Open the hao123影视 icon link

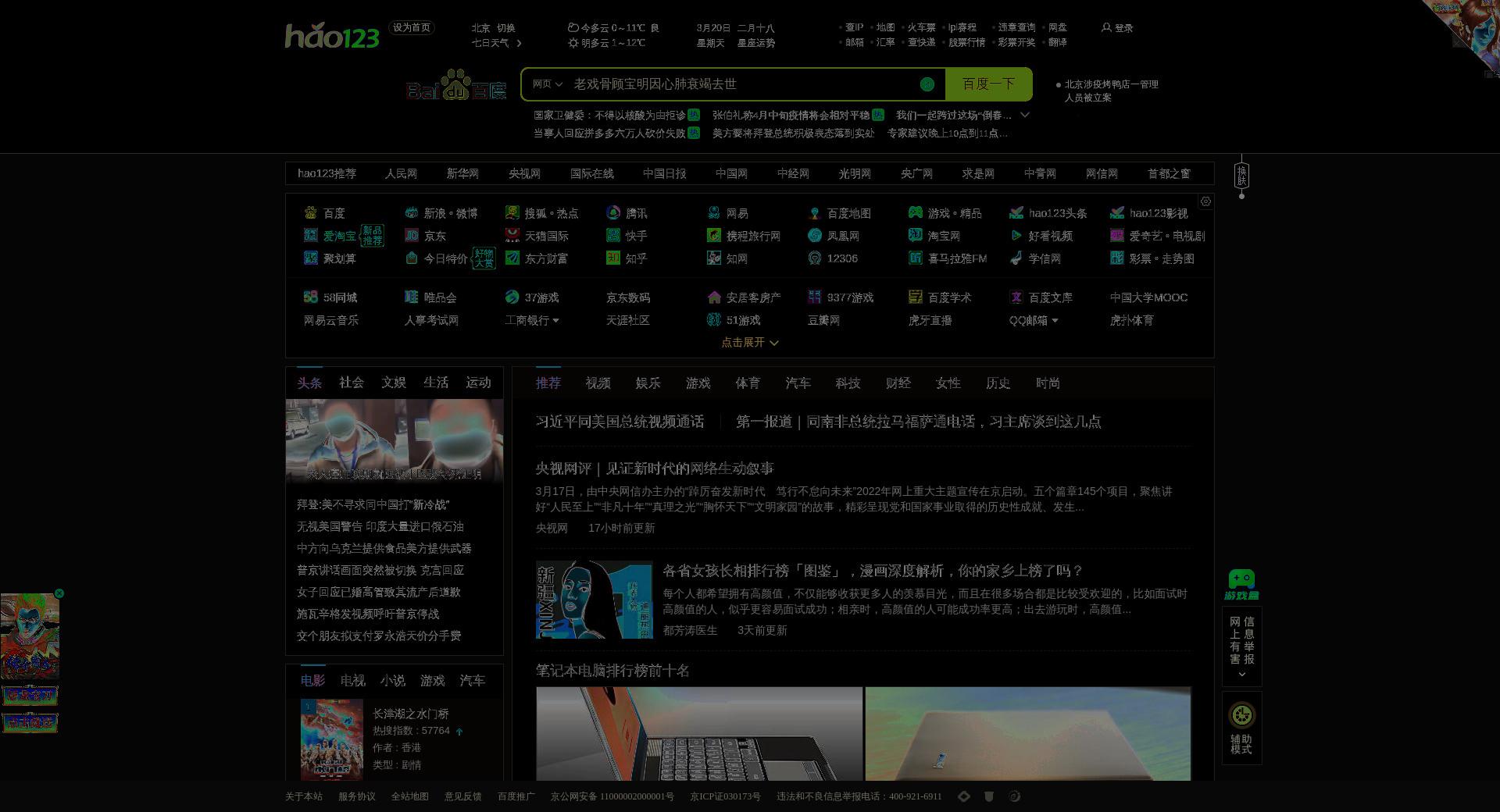point(1116,212)
